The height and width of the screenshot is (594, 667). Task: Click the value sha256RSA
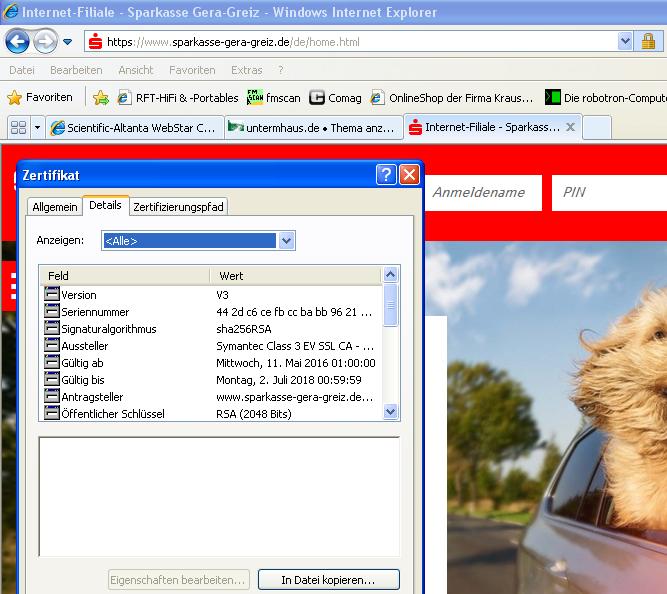[244, 329]
